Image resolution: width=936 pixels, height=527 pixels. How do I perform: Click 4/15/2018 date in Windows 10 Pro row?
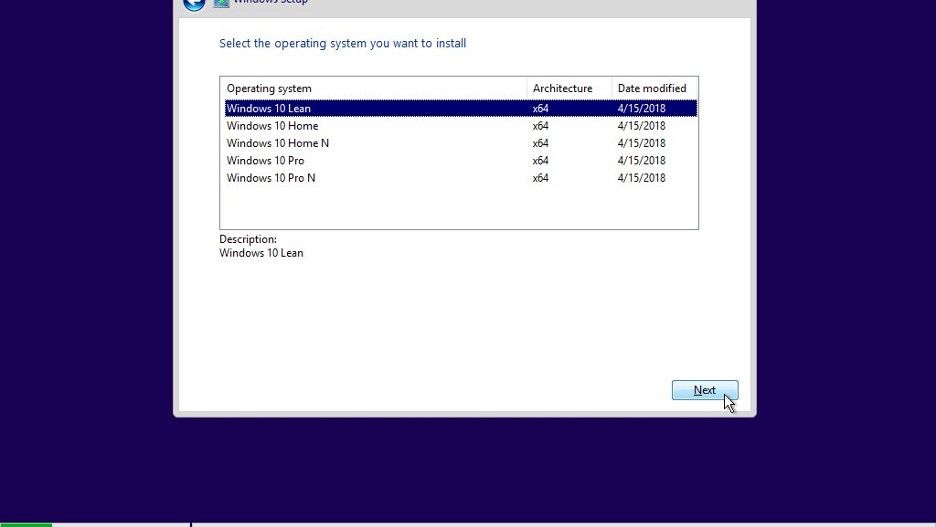click(x=641, y=161)
